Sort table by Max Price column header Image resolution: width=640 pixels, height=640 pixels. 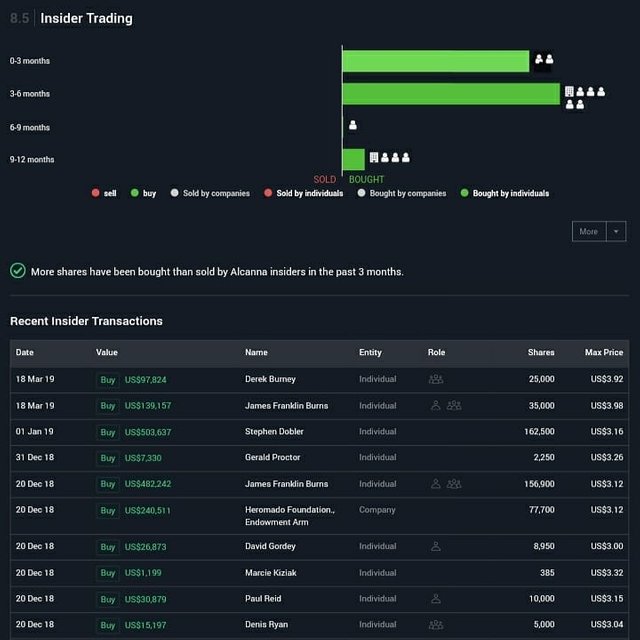(604, 352)
